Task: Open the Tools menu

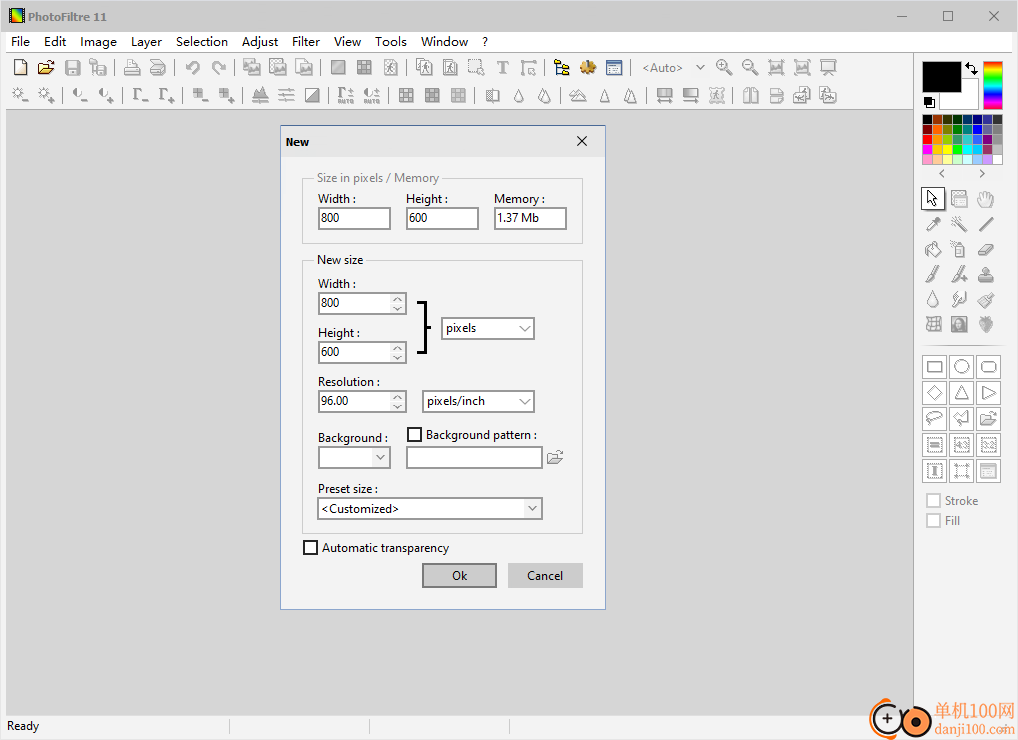Action: coord(391,42)
